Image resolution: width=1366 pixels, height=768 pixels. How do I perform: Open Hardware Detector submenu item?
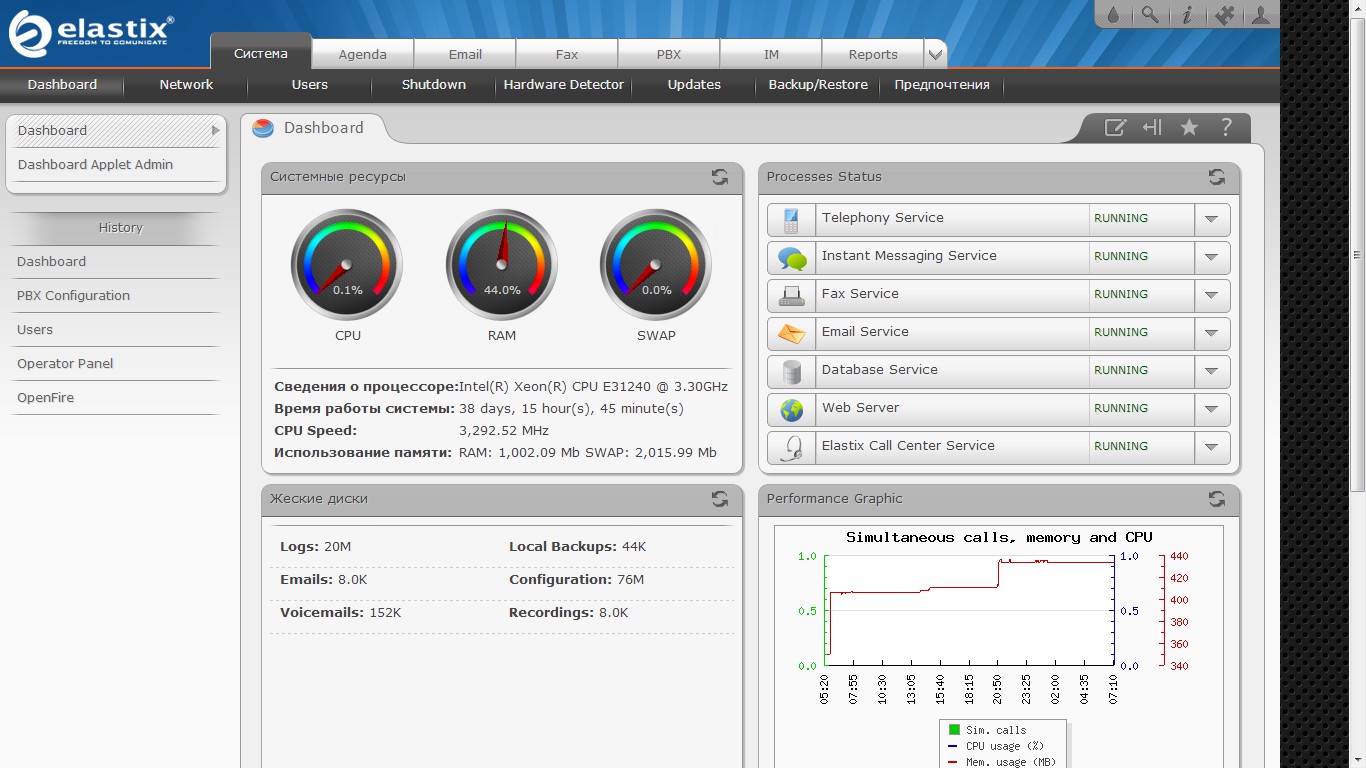564,85
